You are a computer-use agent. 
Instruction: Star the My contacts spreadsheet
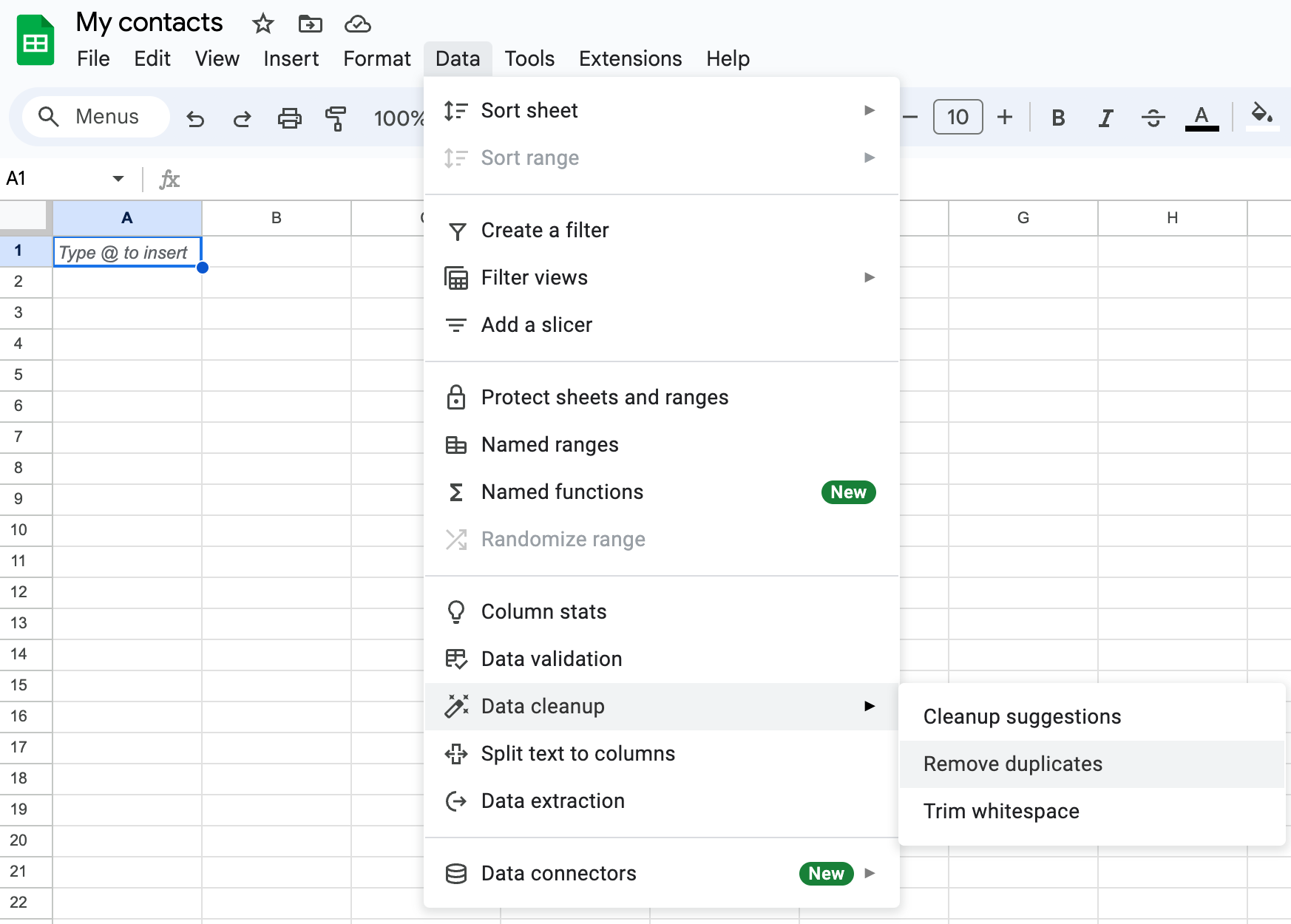[262, 24]
